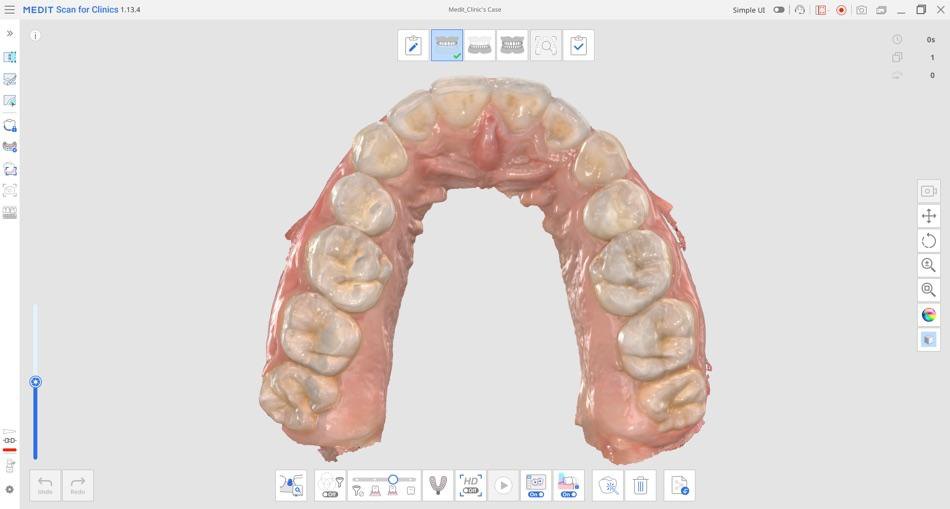Expand the dropdown arrow beside video library icon
This screenshot has width=950, height=509.
pos(828,10)
